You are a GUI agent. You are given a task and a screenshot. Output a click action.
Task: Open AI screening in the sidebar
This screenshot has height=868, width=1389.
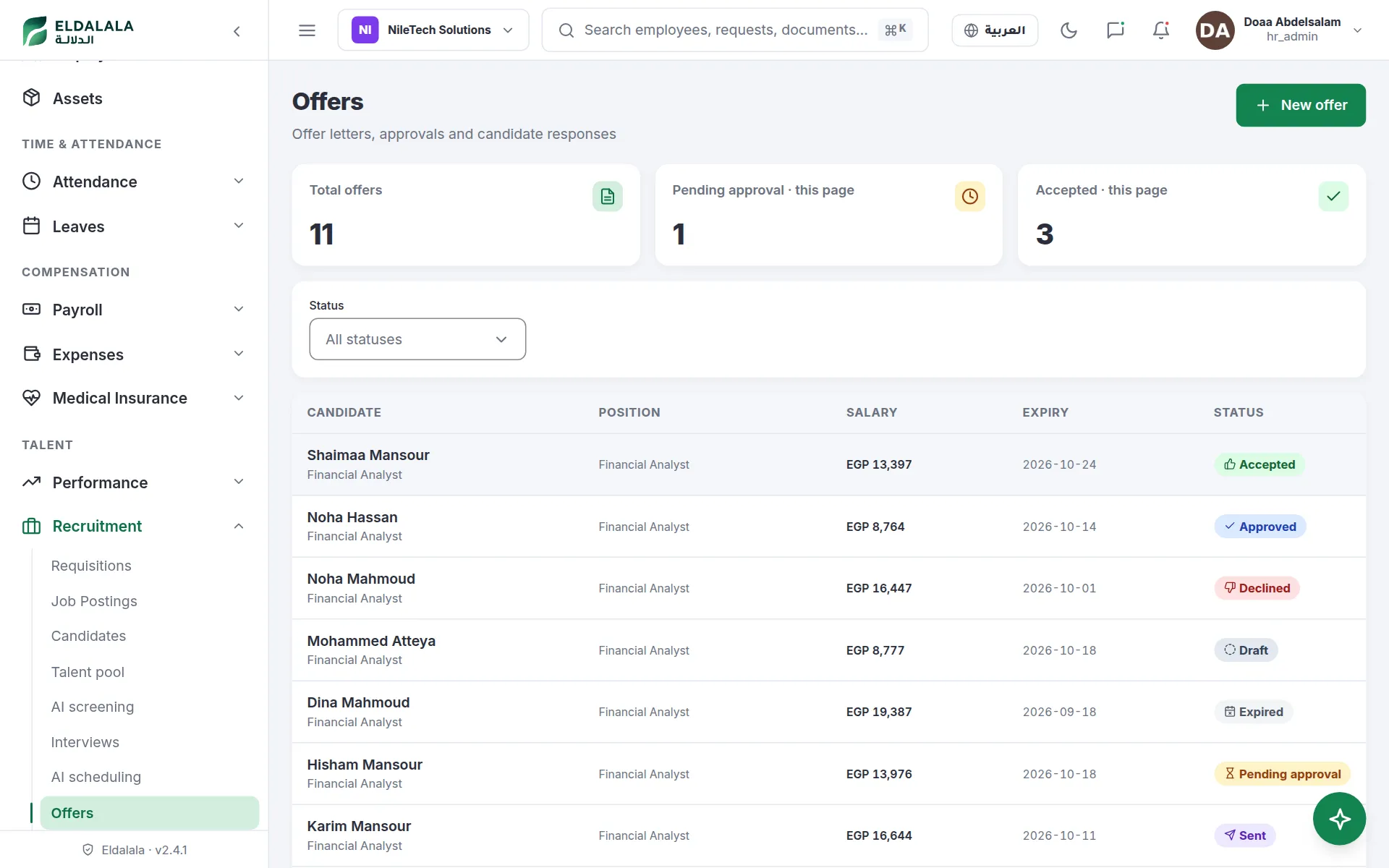92,707
